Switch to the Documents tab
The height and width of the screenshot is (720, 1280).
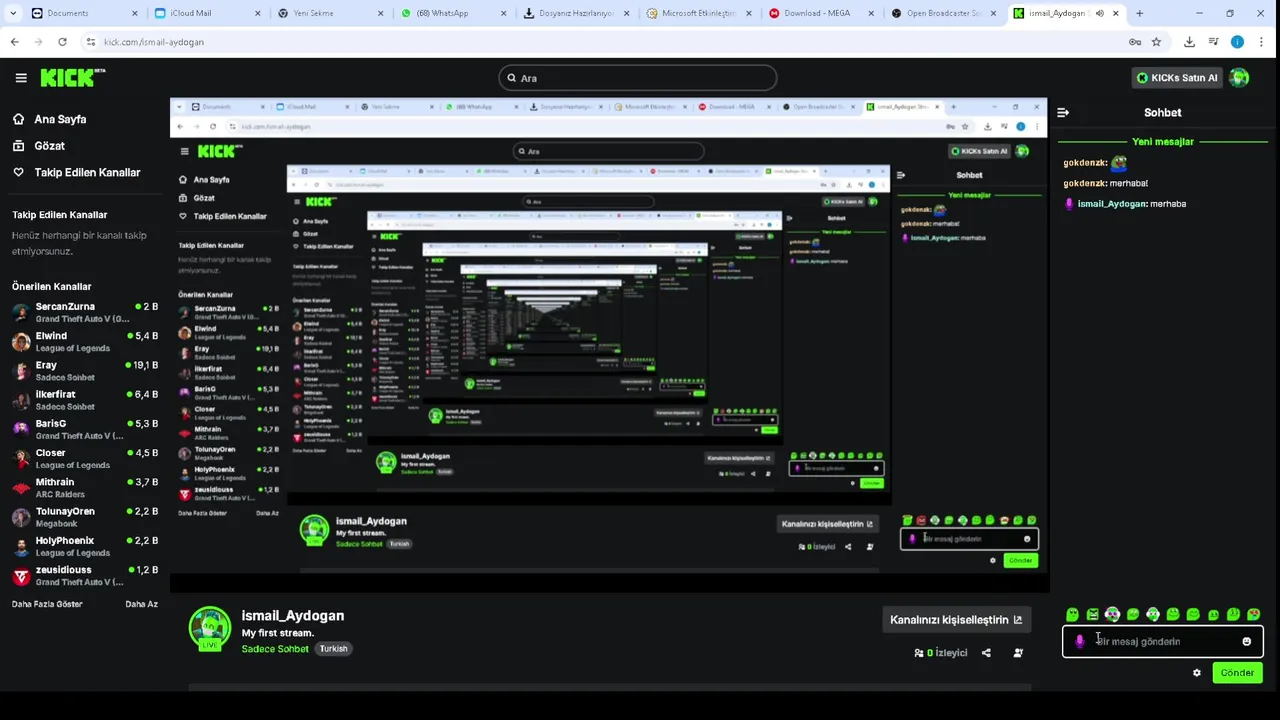(85, 14)
